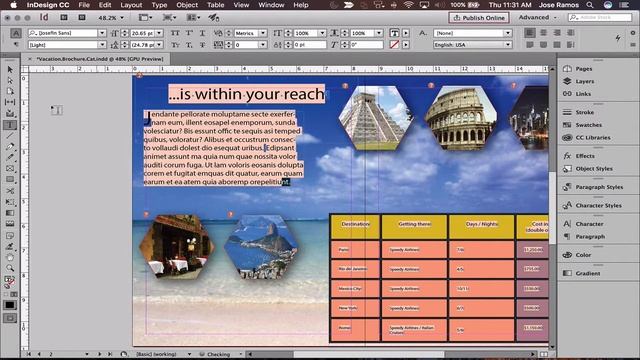Choose the Scissors tool
Image resolution: width=640 pixels, height=360 pixels.
(10, 191)
